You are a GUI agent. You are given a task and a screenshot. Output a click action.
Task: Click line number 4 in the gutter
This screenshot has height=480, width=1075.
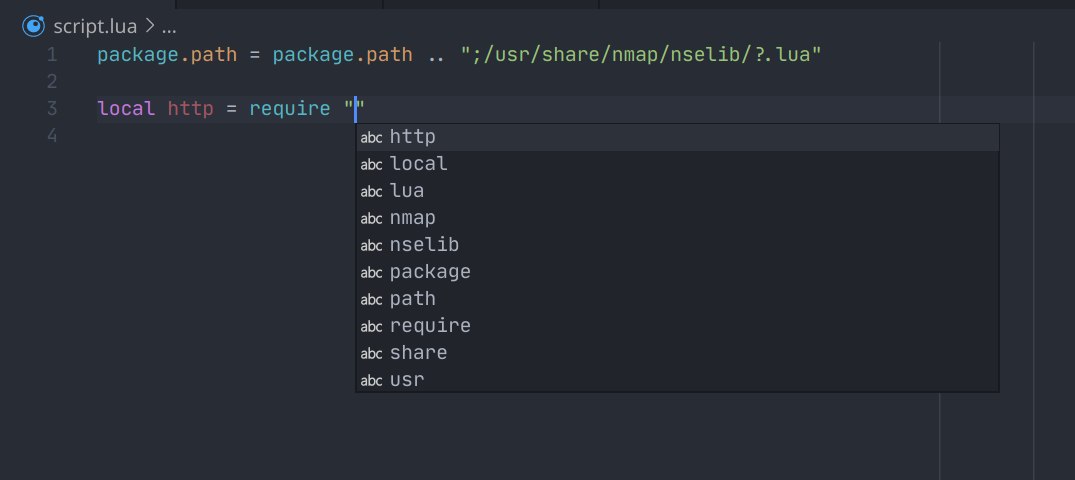52,136
